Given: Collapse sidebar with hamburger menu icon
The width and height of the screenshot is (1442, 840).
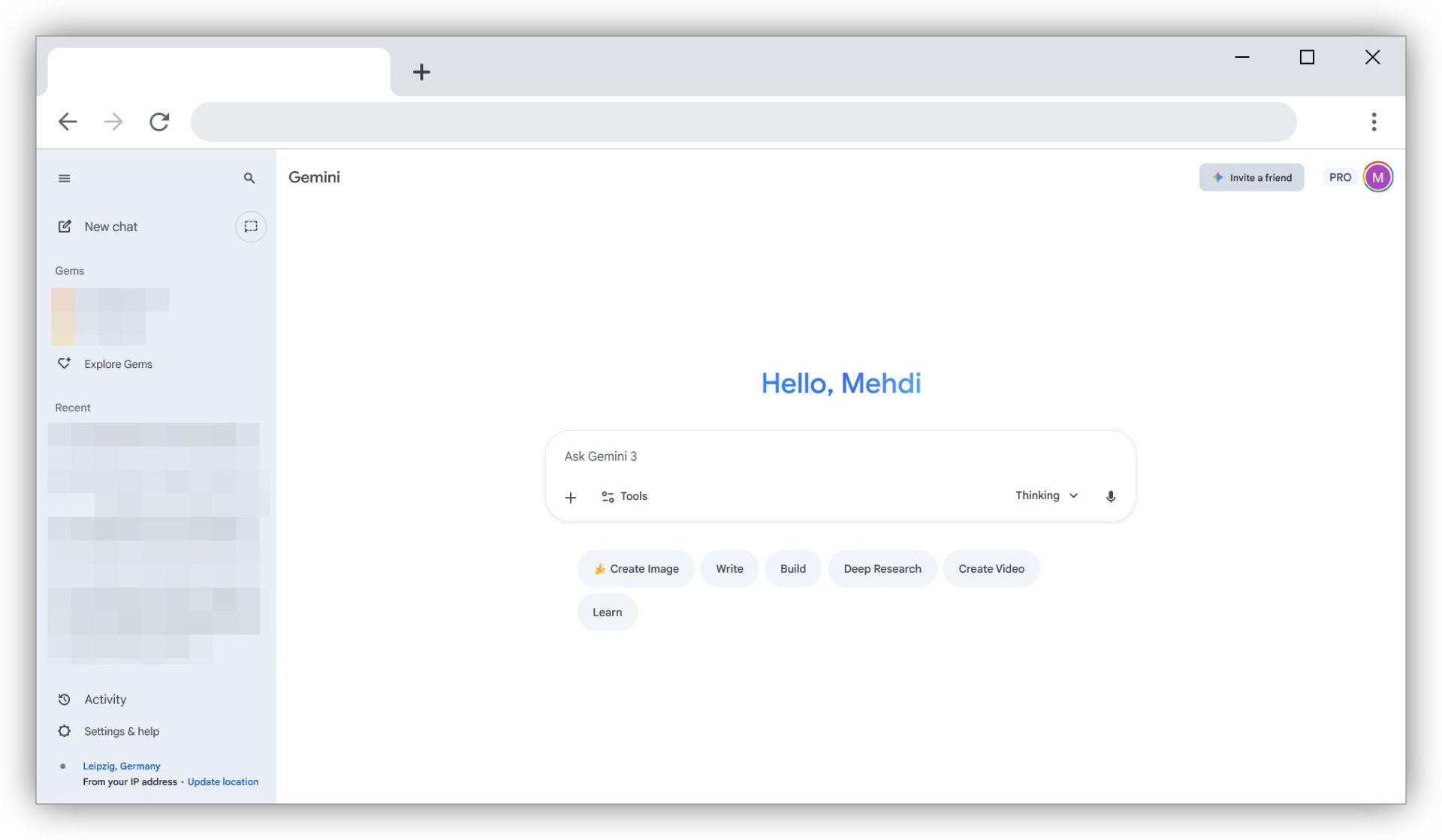Looking at the screenshot, I should [64, 178].
